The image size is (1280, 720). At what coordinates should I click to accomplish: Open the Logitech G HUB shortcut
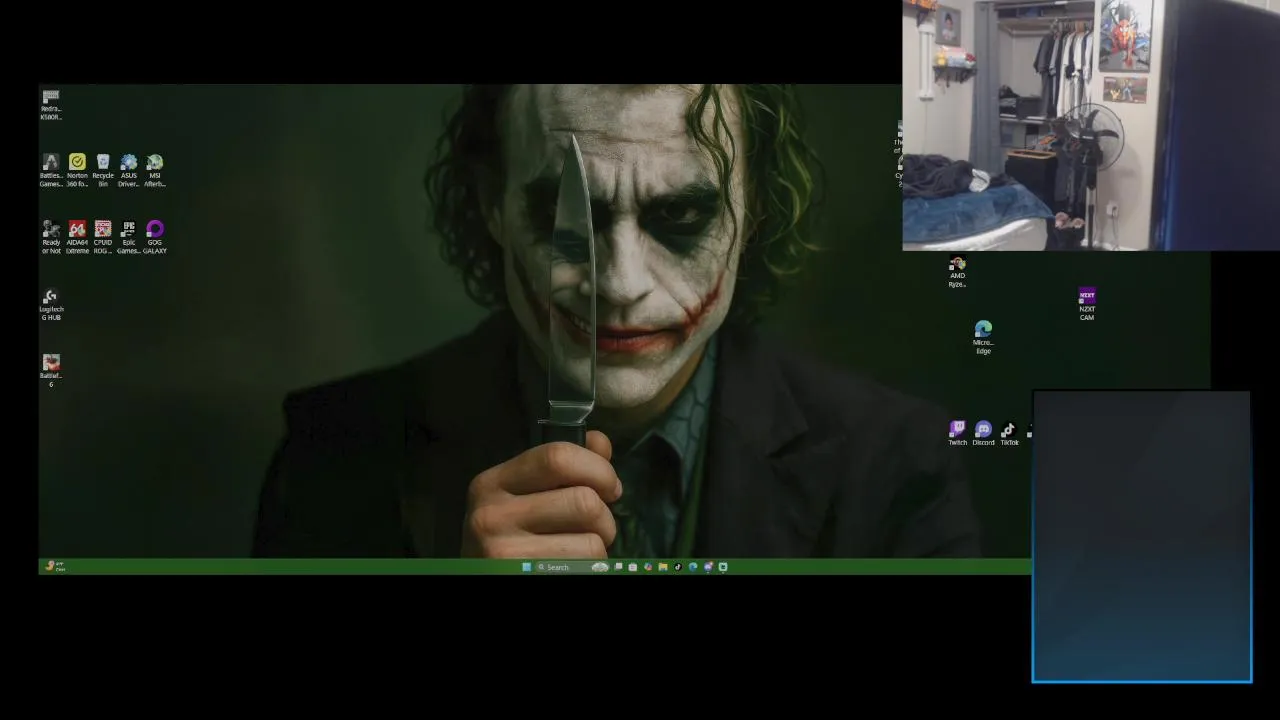51,305
